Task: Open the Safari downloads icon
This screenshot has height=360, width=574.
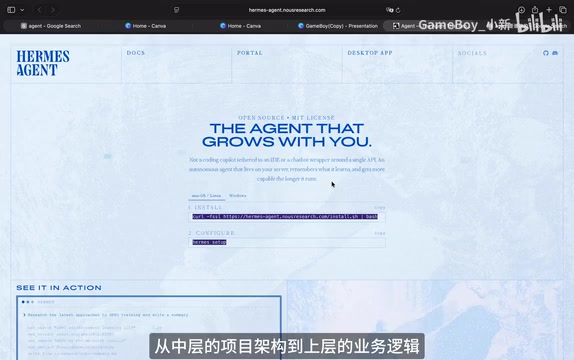Action: pos(521,10)
